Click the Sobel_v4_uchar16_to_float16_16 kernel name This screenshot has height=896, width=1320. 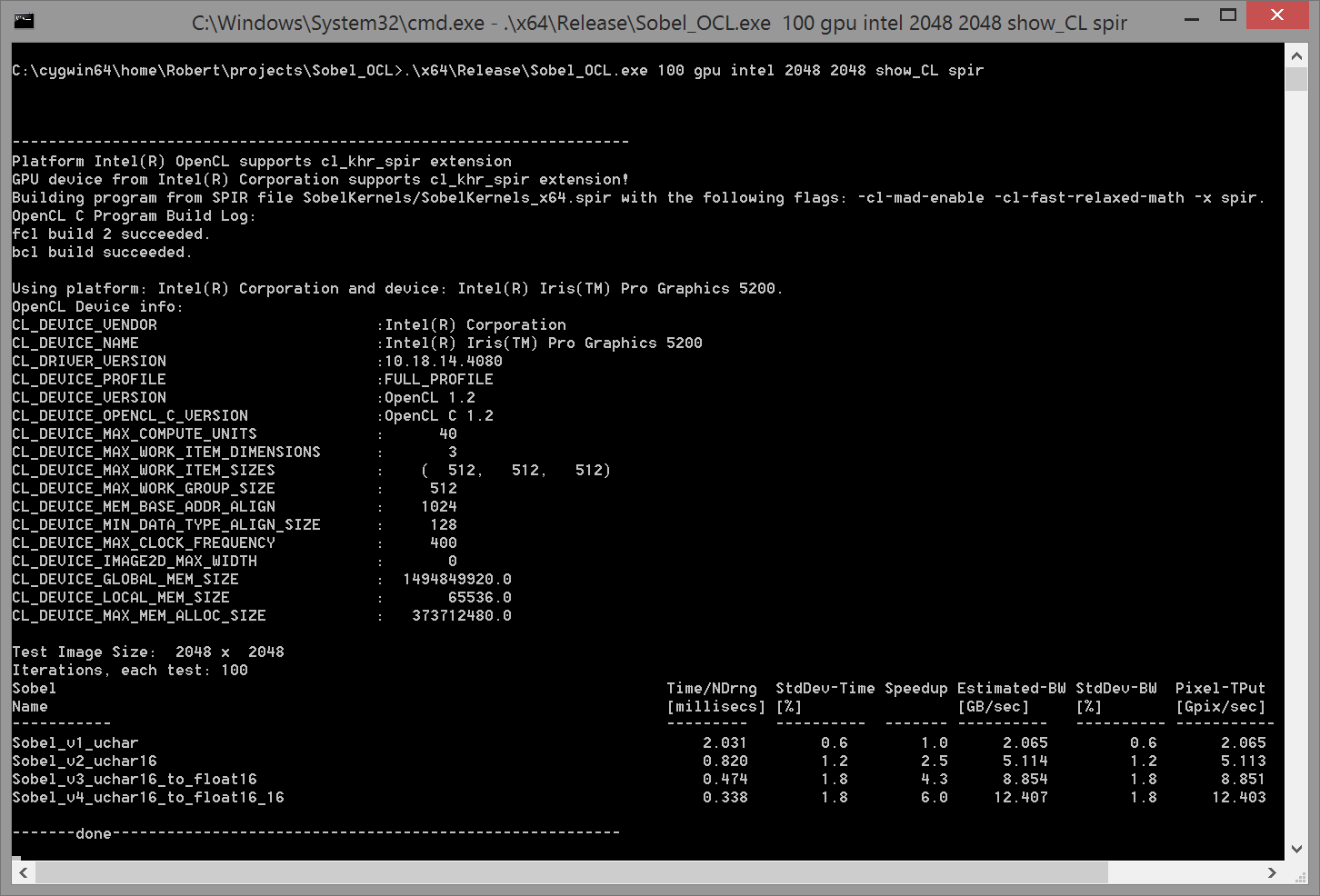148,797
